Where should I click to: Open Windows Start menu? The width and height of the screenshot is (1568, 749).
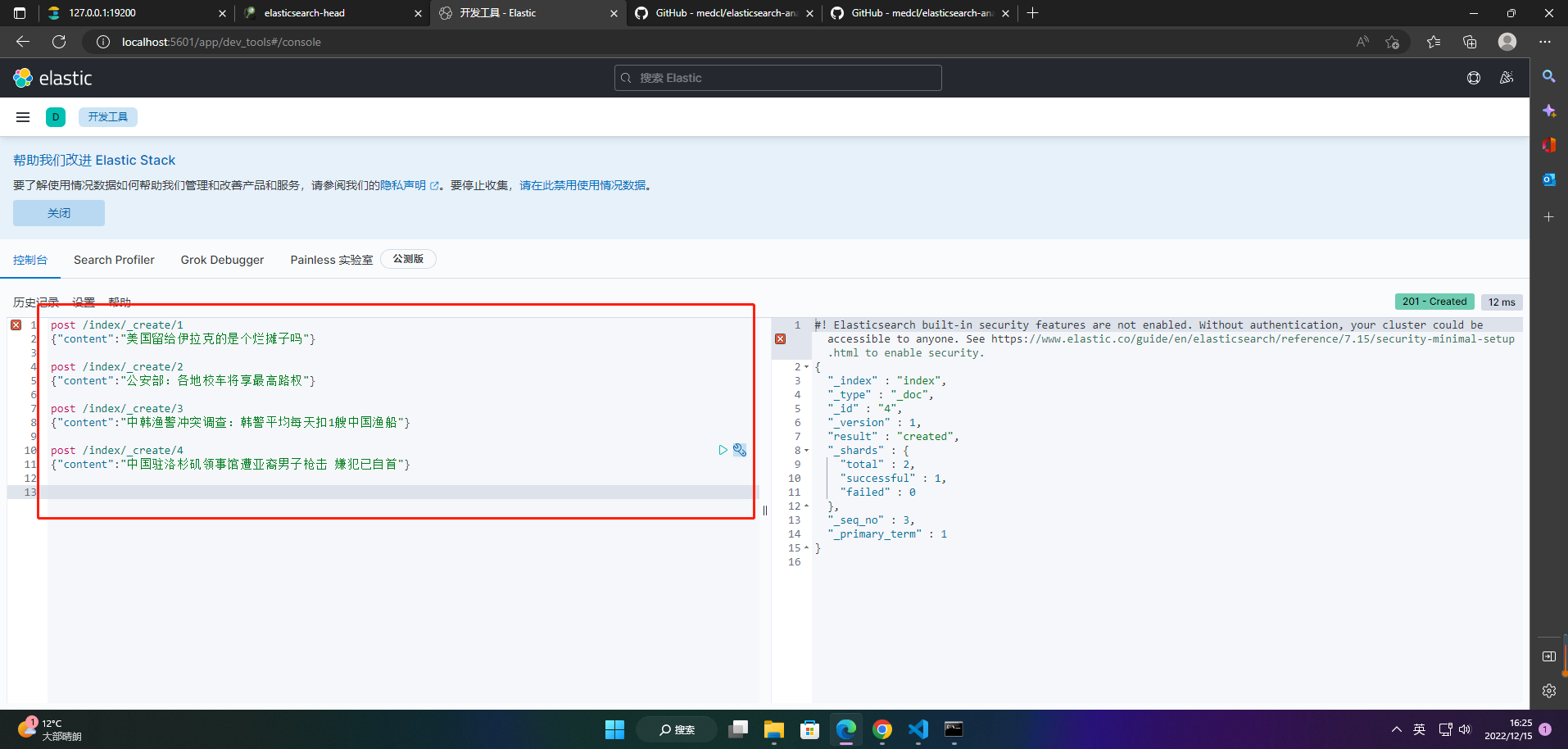coord(614,729)
